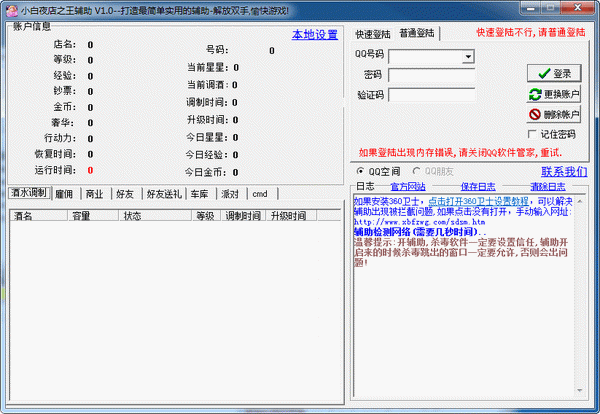
Task: Click the green checkmark 登录 button
Action: pyautogui.click(x=554, y=73)
